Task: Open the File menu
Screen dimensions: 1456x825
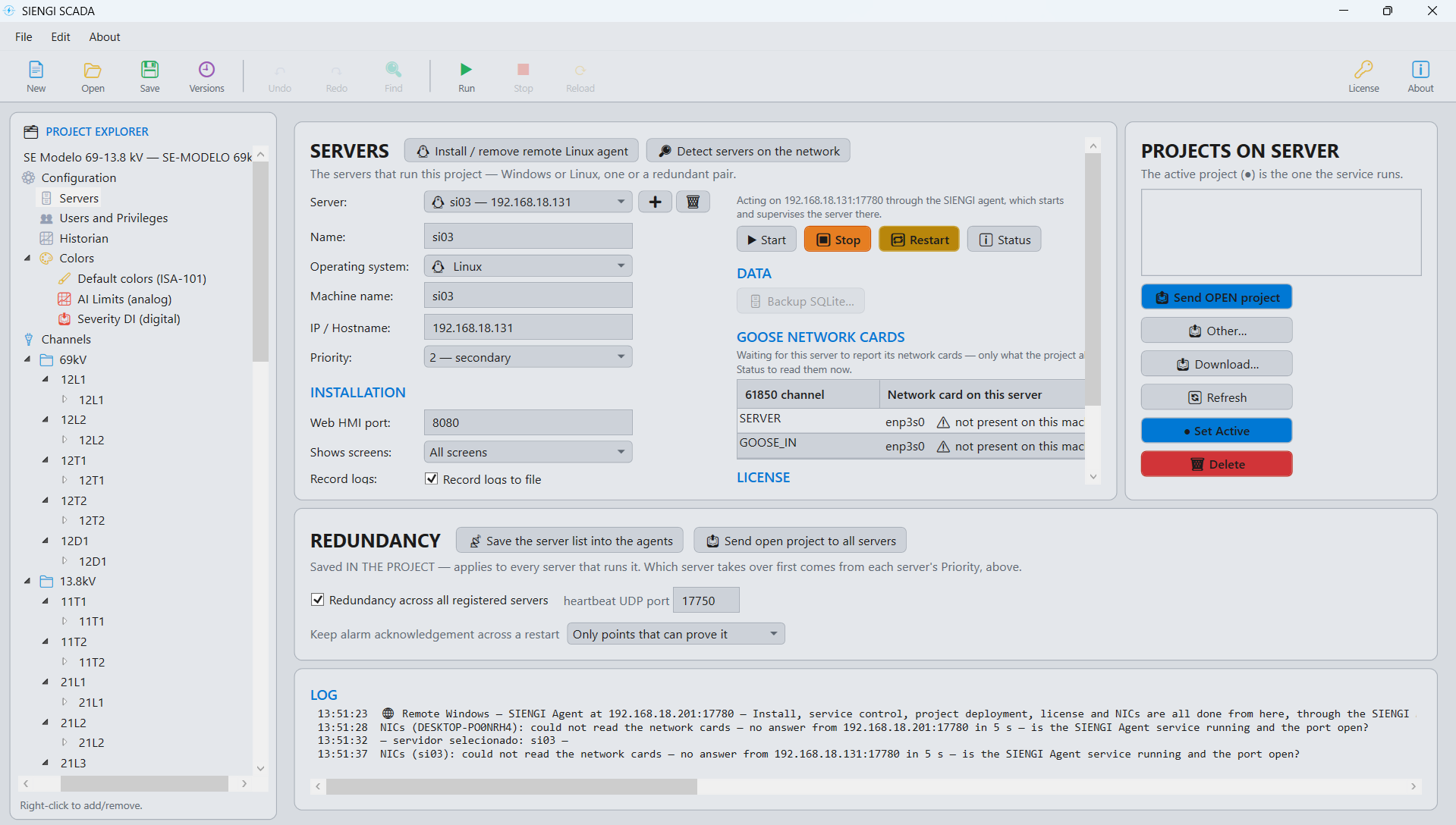Action: [x=24, y=36]
